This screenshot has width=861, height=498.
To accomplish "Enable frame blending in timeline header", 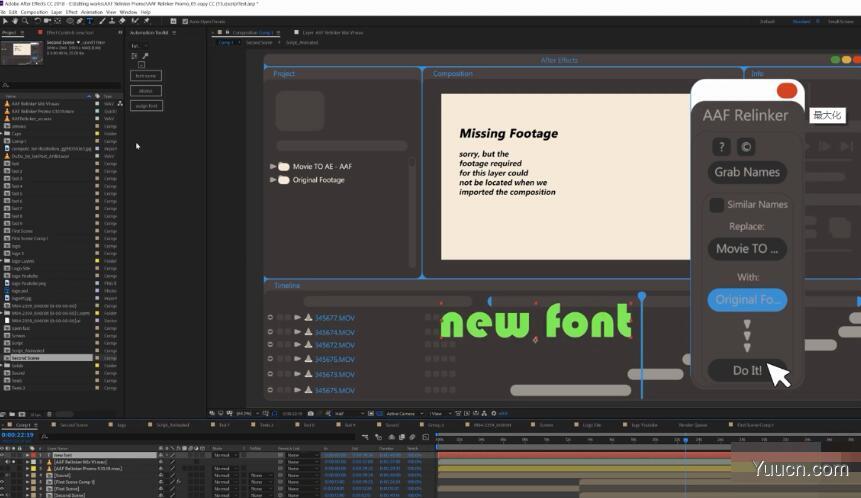I will coord(402,437).
